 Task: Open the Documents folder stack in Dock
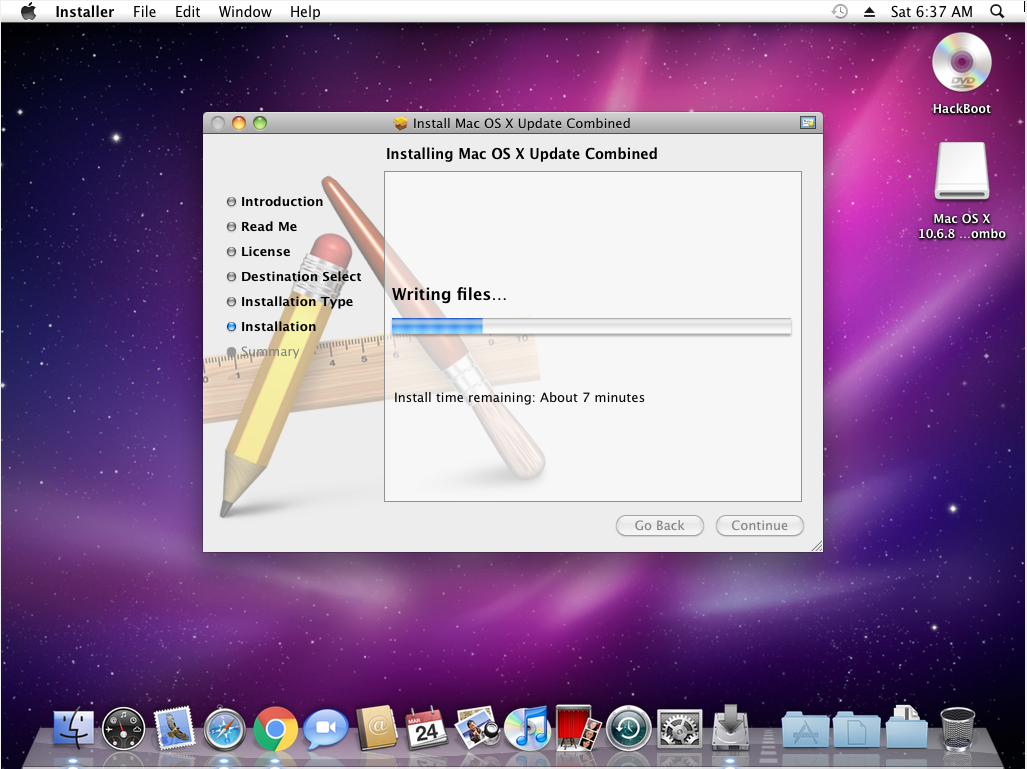[856, 728]
